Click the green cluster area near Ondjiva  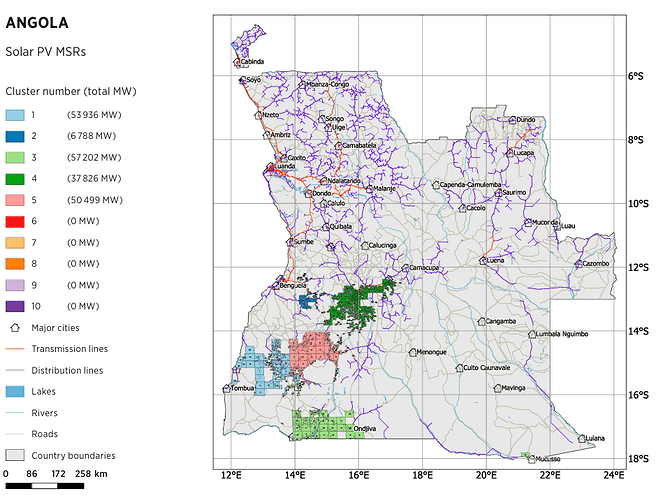click(x=322, y=424)
